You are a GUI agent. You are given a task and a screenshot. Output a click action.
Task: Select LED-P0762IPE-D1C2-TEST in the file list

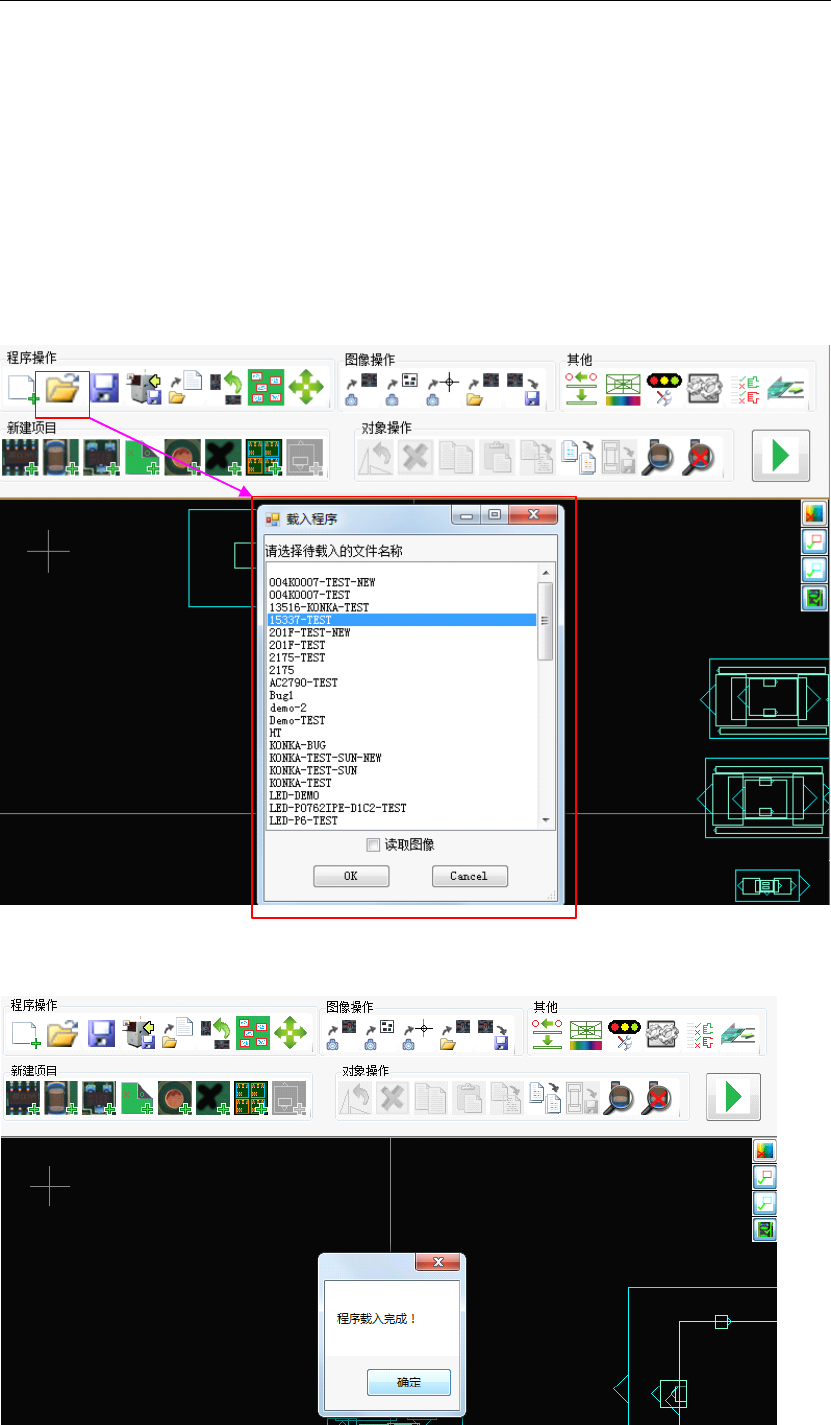point(337,808)
